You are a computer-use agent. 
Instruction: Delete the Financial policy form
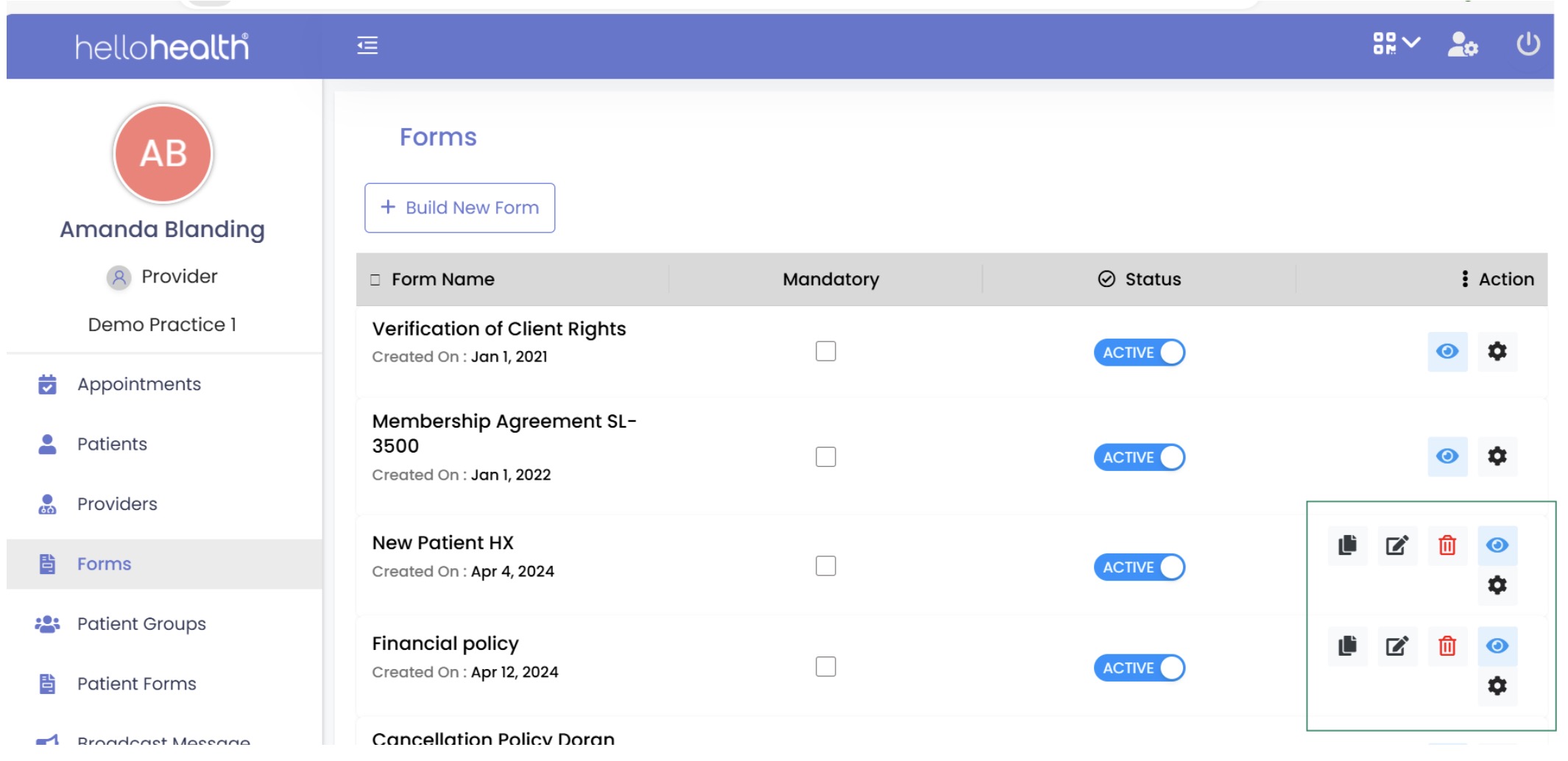[x=1447, y=646]
